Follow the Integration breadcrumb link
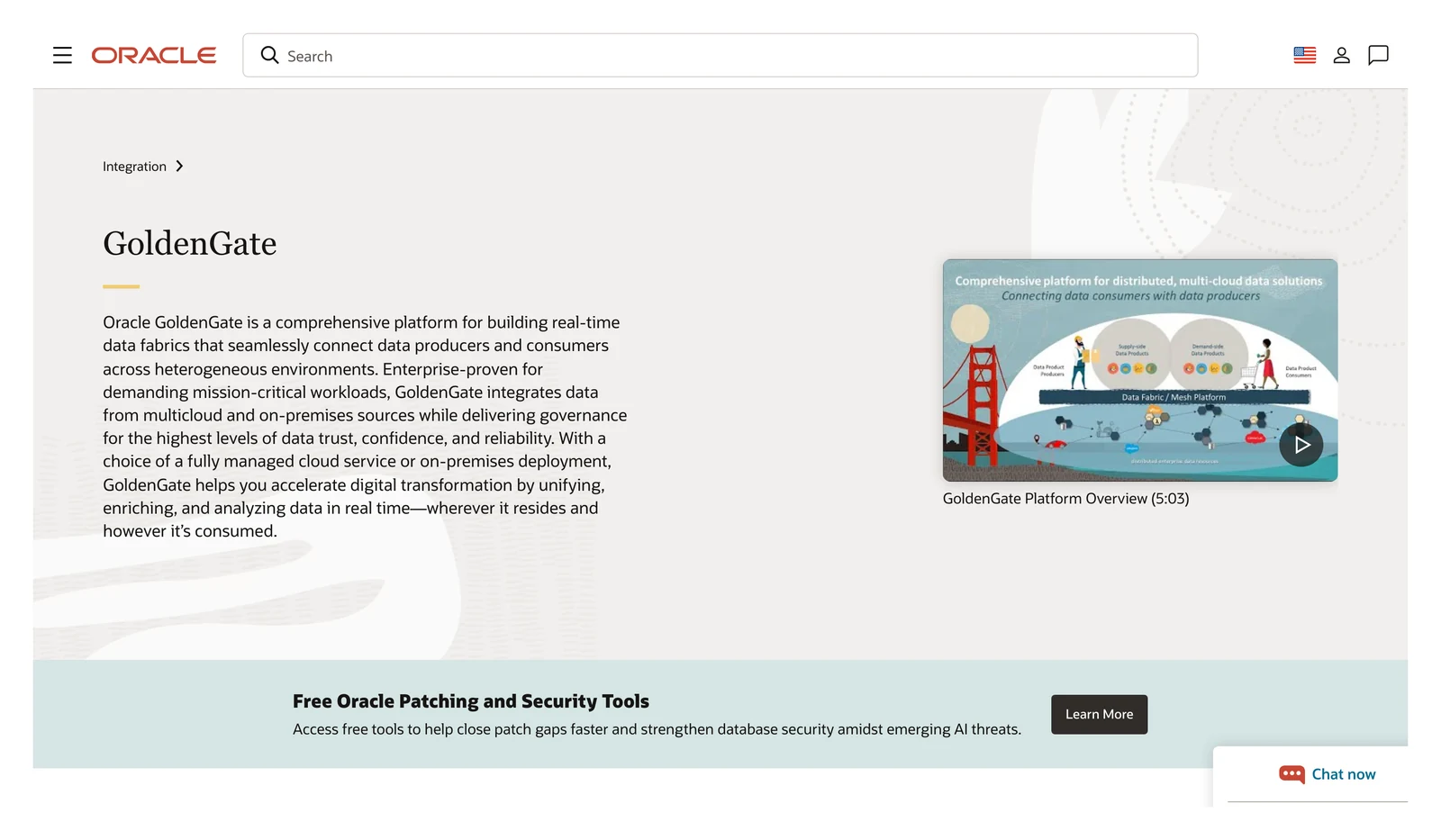Image resolution: width=1441 pixels, height=840 pixels. pos(134,167)
